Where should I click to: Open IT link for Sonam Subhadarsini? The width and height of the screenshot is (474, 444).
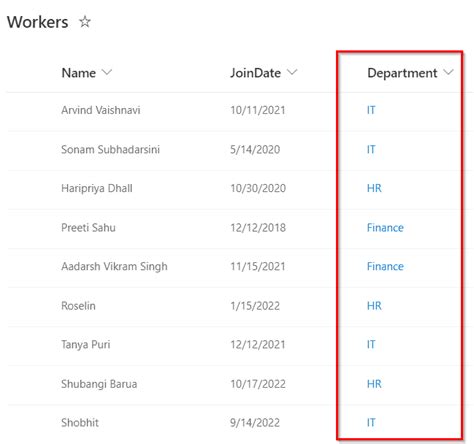point(371,149)
